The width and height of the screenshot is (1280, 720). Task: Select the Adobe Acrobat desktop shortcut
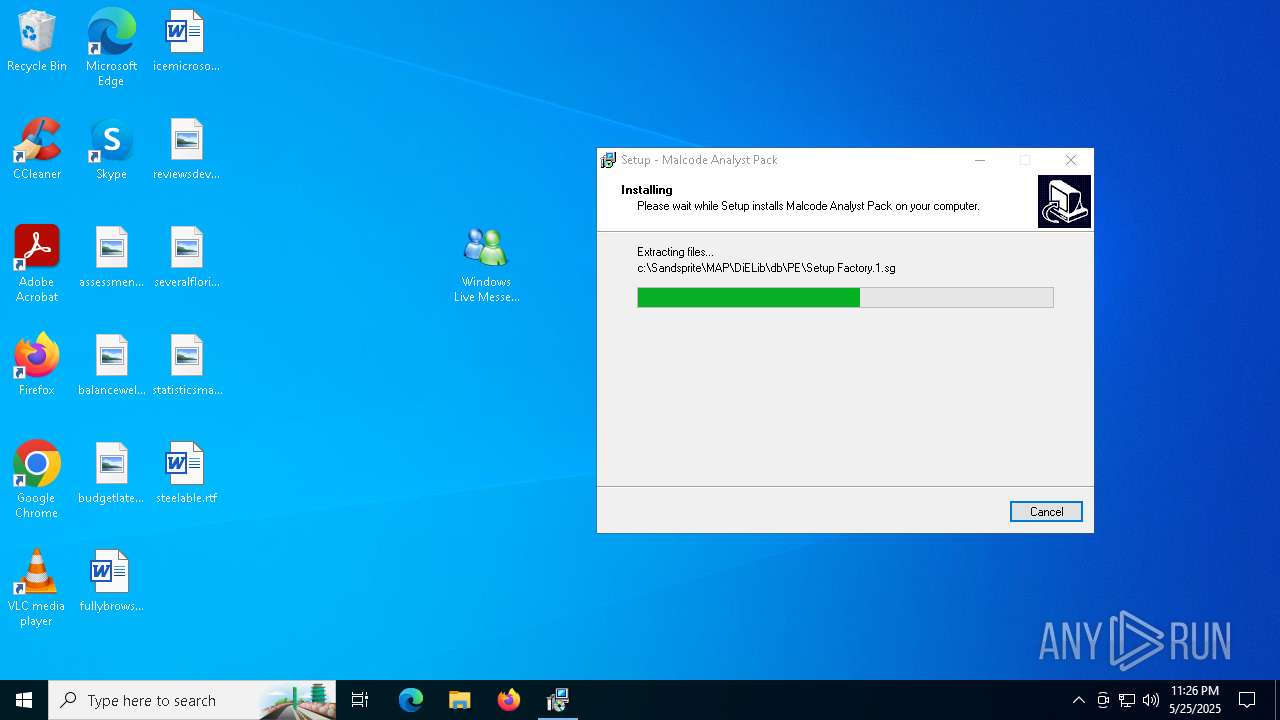37,264
